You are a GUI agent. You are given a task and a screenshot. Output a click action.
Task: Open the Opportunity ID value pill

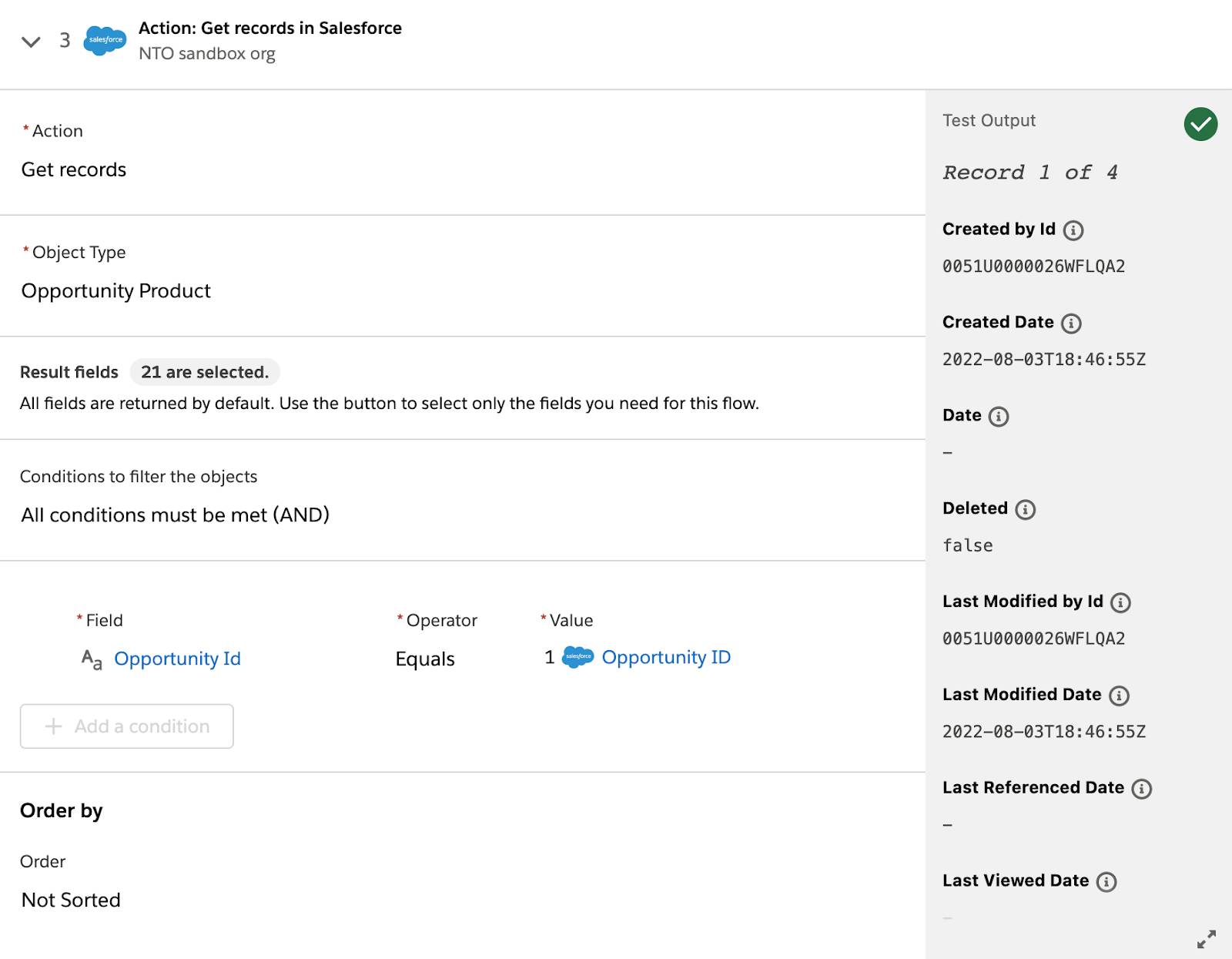(x=666, y=657)
